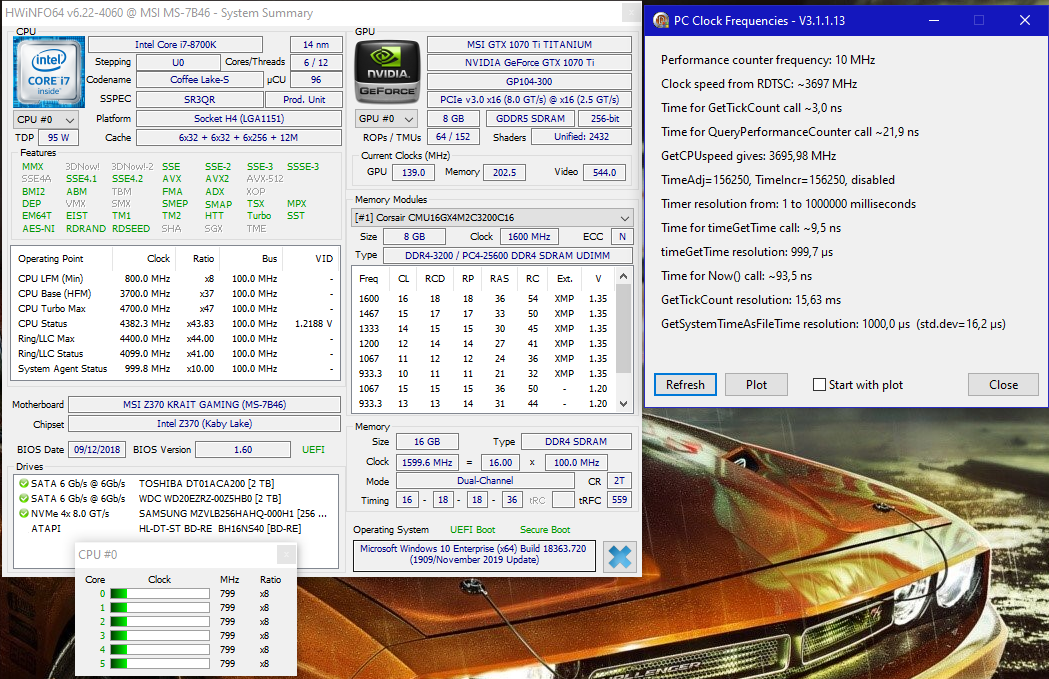Click the memory timing scrollbar thumb

[624, 329]
